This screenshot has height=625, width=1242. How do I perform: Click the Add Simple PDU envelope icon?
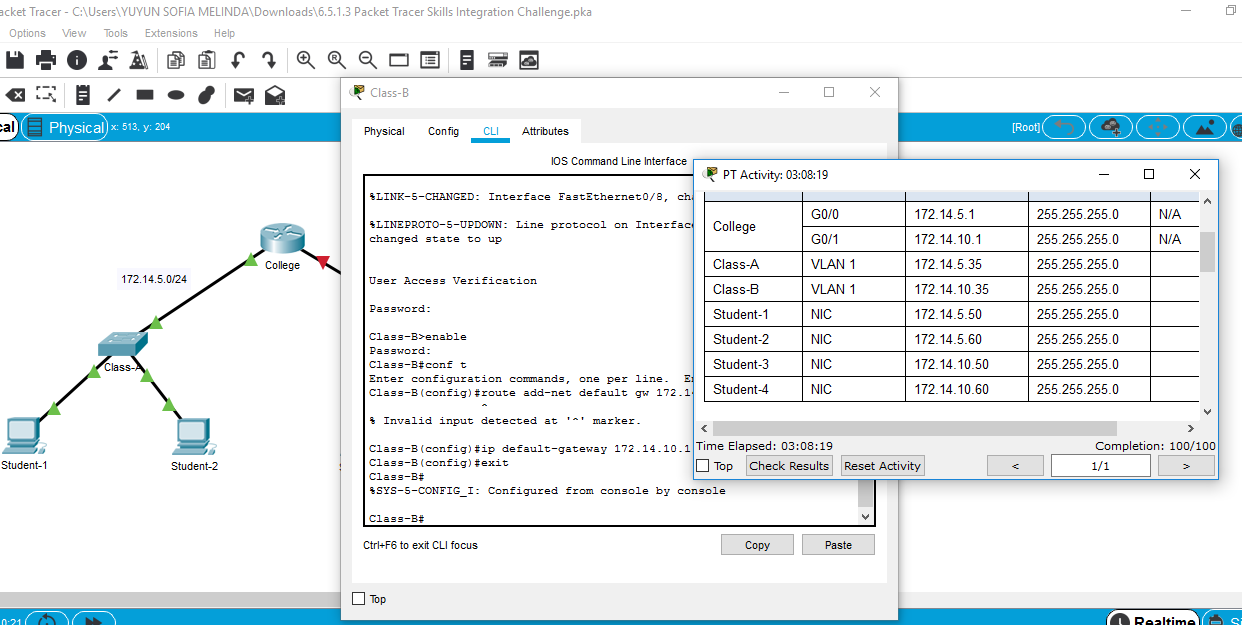coord(244,95)
